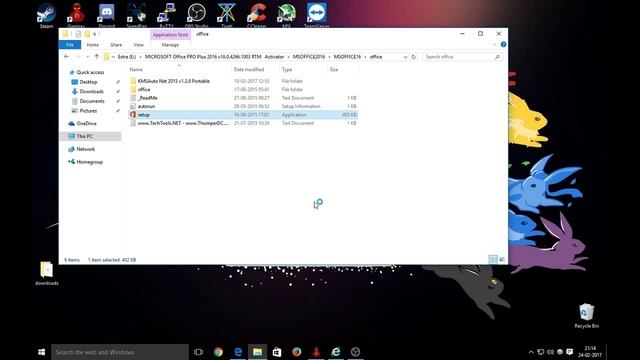Open the File menu tab

(70, 44)
